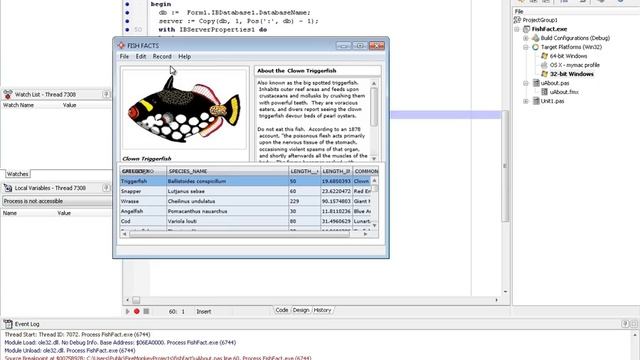Click the editor horizontal scroll right arrow
Viewport: 640px width, 360px height.
(497, 300)
